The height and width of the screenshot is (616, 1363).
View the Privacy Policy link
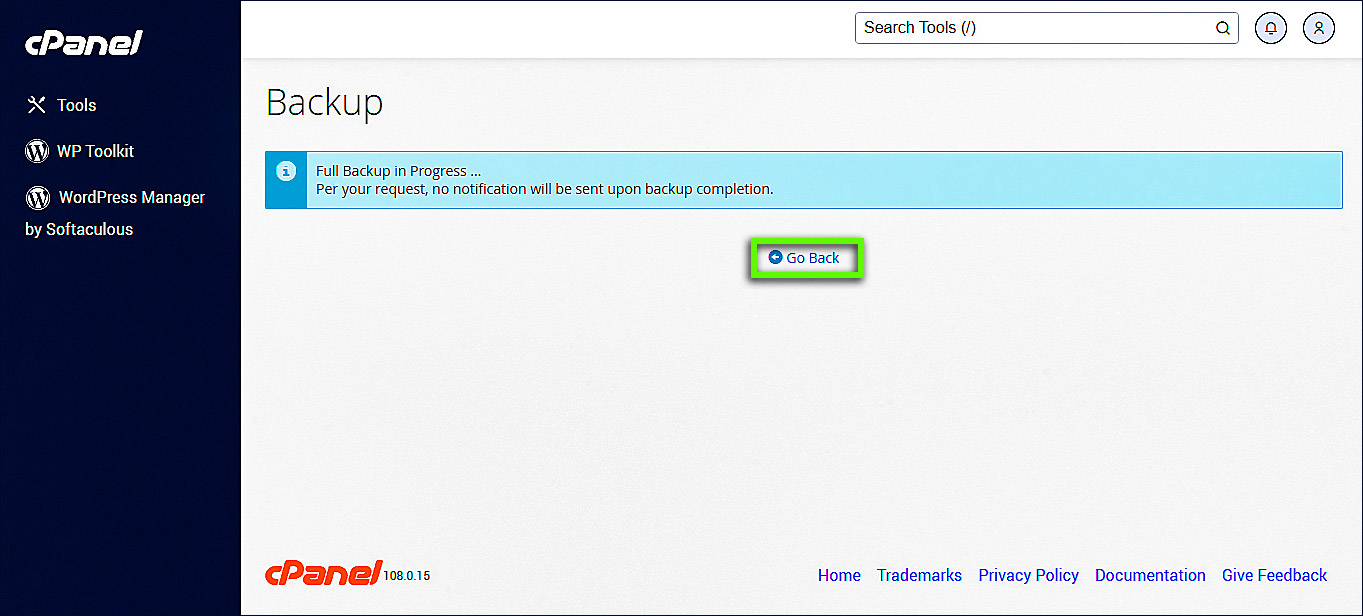click(x=1028, y=575)
